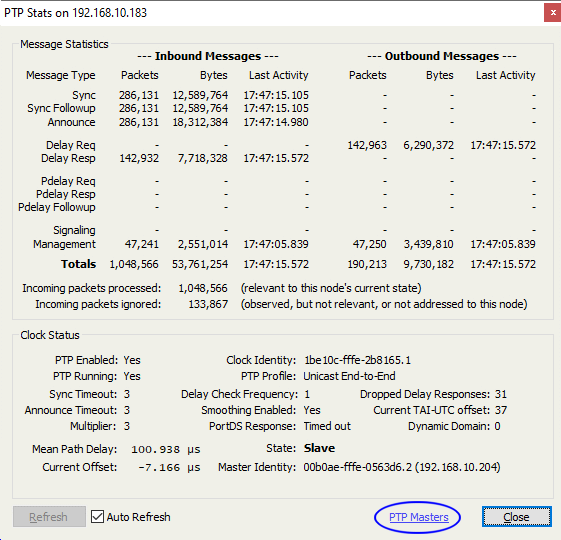Click the Sync Followup row label

61,108
